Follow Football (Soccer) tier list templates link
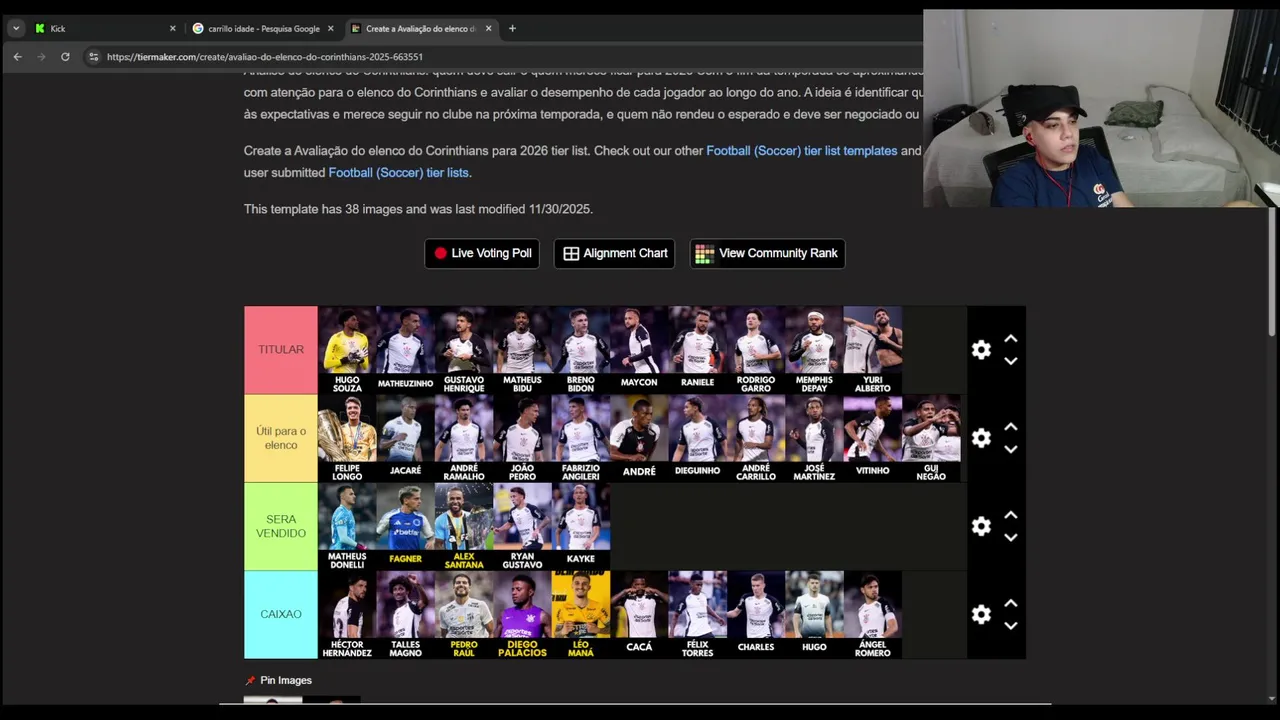This screenshot has height=720, width=1280. tap(802, 151)
